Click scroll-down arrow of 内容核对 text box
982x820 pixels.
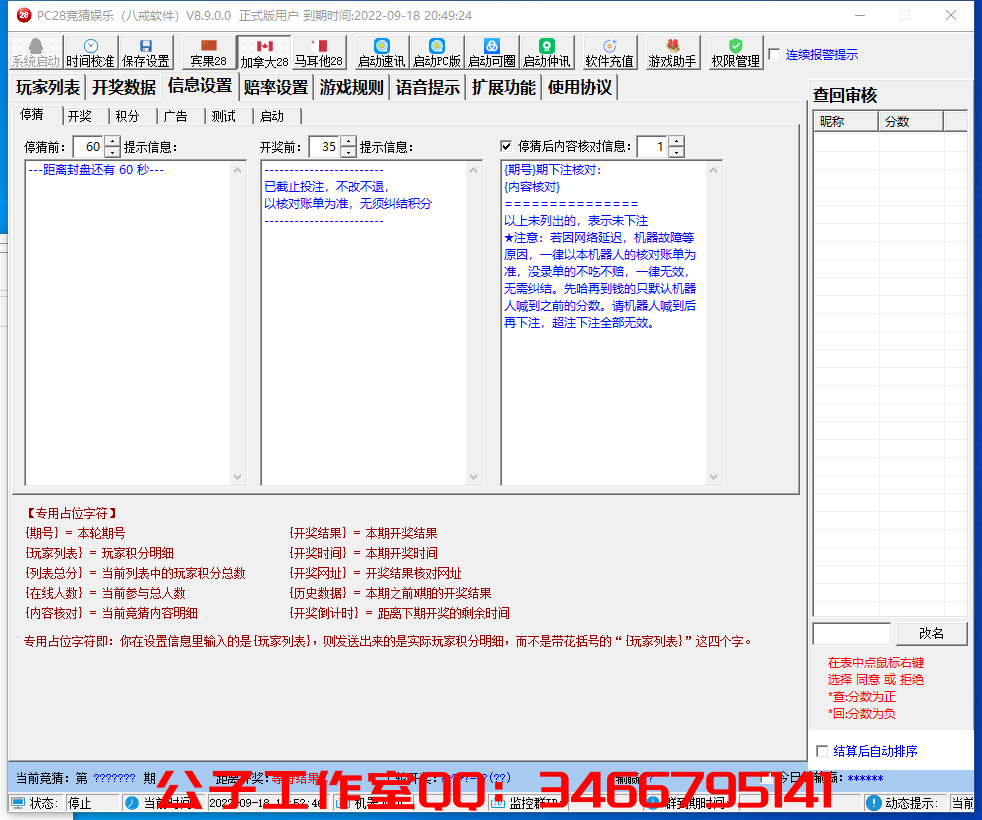[x=713, y=476]
